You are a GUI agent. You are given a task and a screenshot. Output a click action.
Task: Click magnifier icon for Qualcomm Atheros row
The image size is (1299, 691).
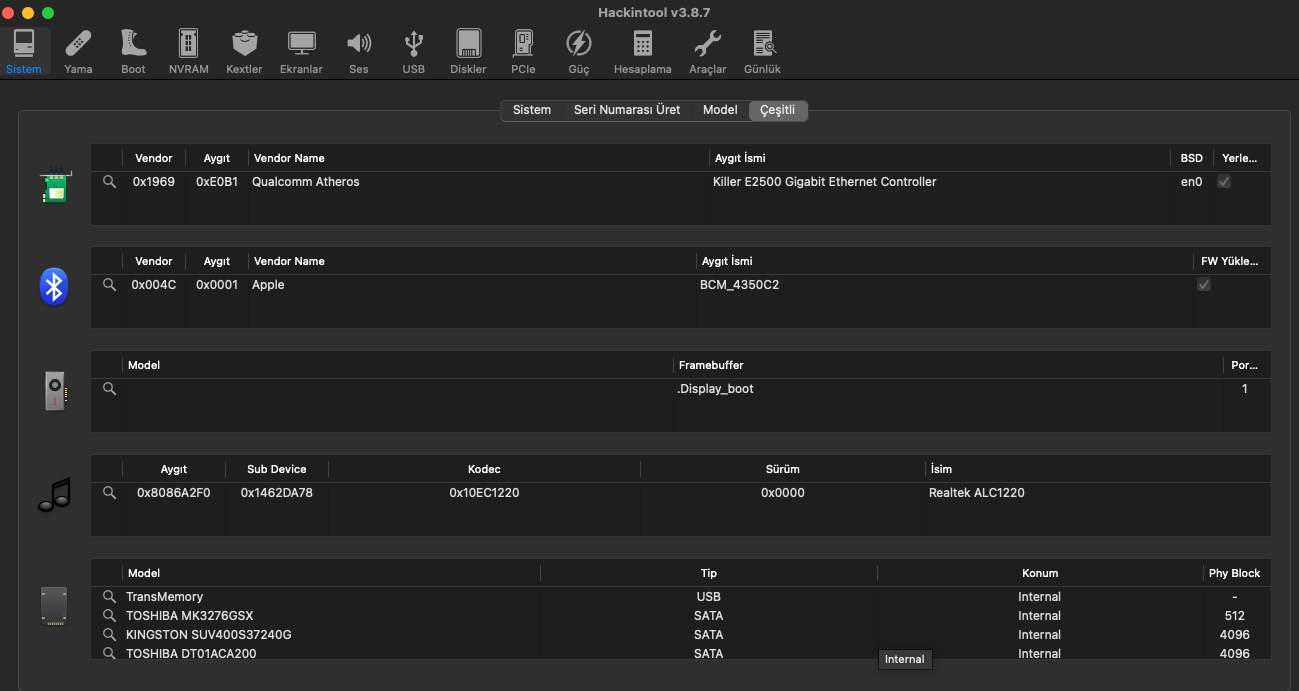click(109, 182)
